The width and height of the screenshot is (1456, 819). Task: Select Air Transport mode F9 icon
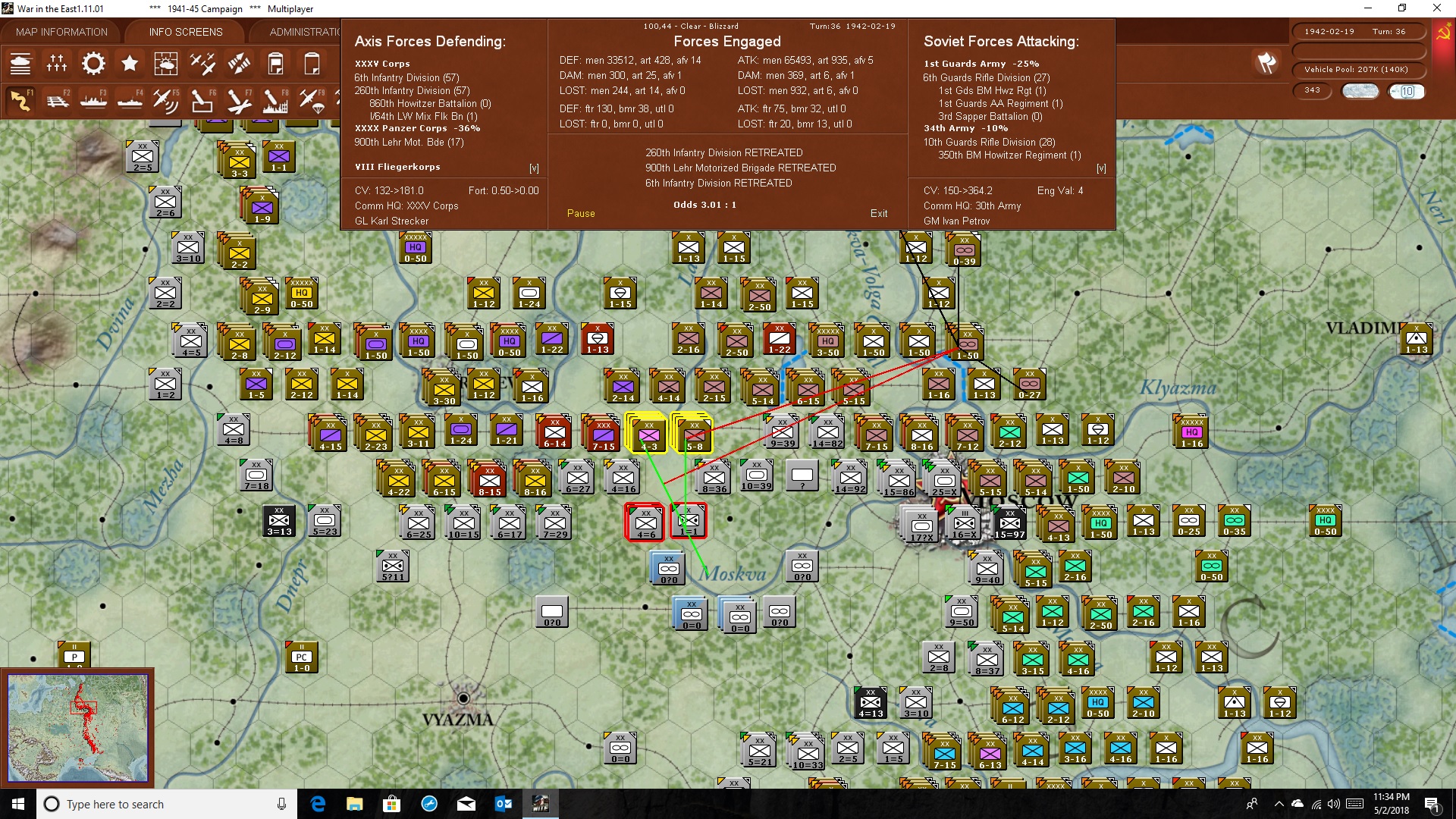coord(312,100)
